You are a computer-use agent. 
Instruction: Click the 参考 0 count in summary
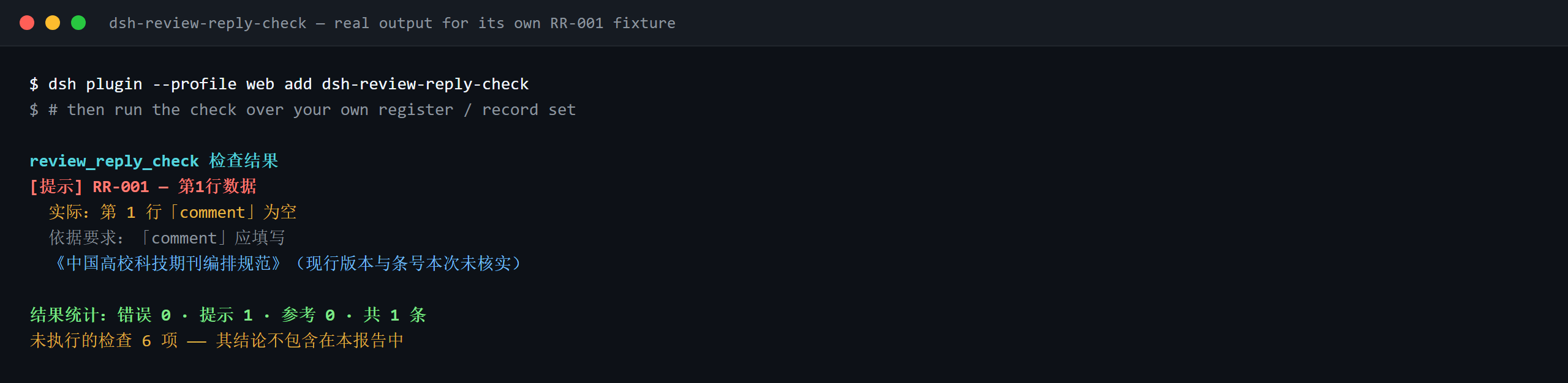click(308, 315)
